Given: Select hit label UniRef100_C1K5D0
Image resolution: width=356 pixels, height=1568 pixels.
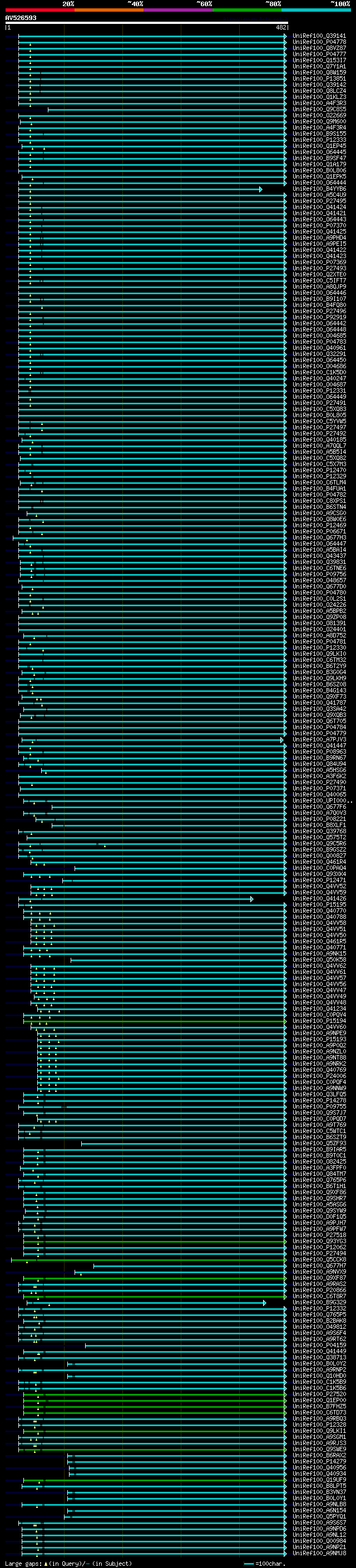Looking at the screenshot, I should [x=319, y=373].
